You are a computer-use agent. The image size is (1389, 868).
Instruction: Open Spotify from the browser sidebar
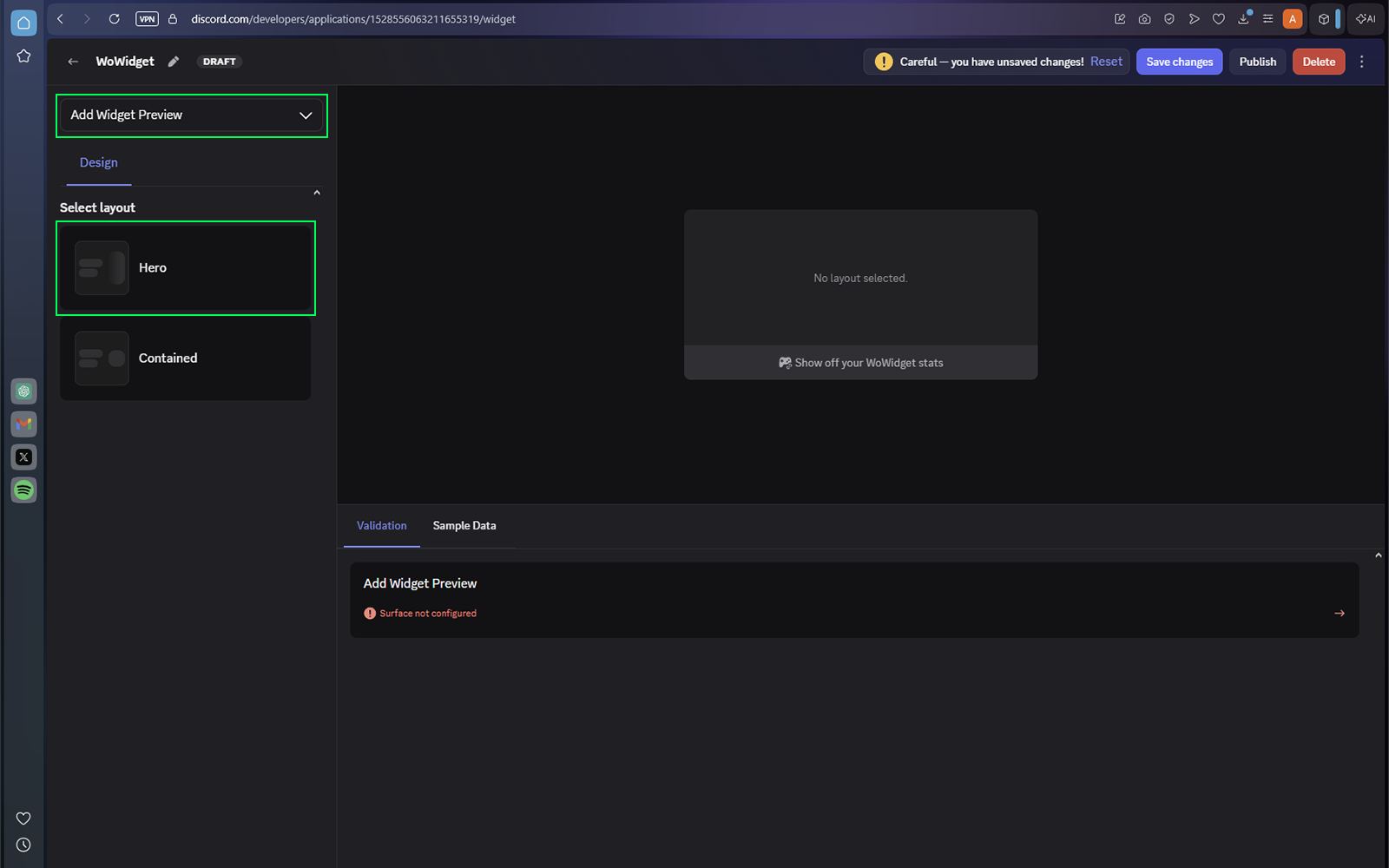(x=23, y=490)
